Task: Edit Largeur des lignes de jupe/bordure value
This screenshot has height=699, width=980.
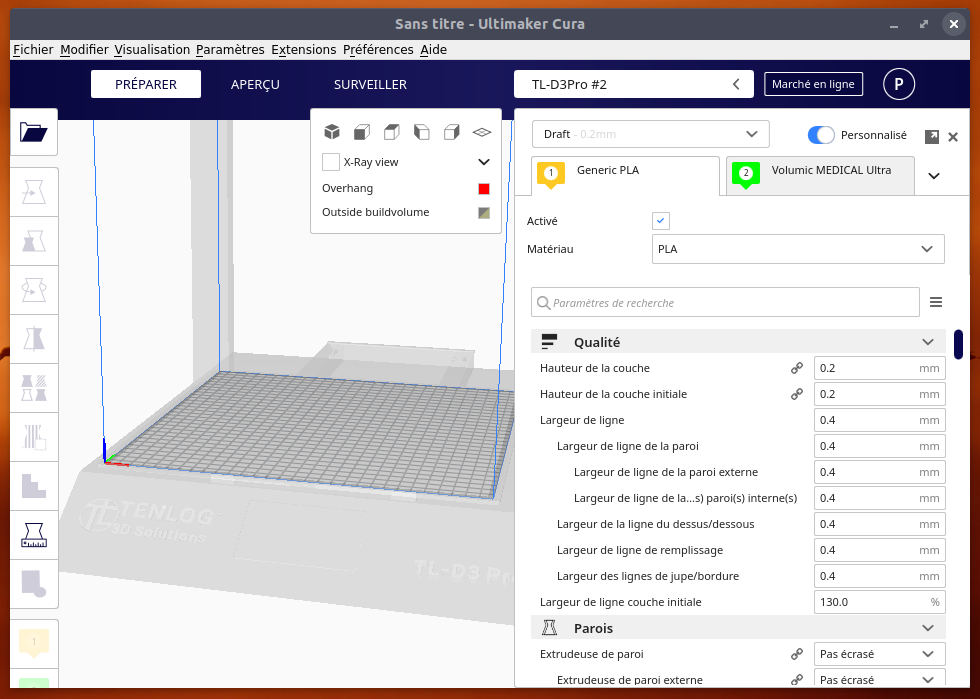Action: click(x=879, y=576)
